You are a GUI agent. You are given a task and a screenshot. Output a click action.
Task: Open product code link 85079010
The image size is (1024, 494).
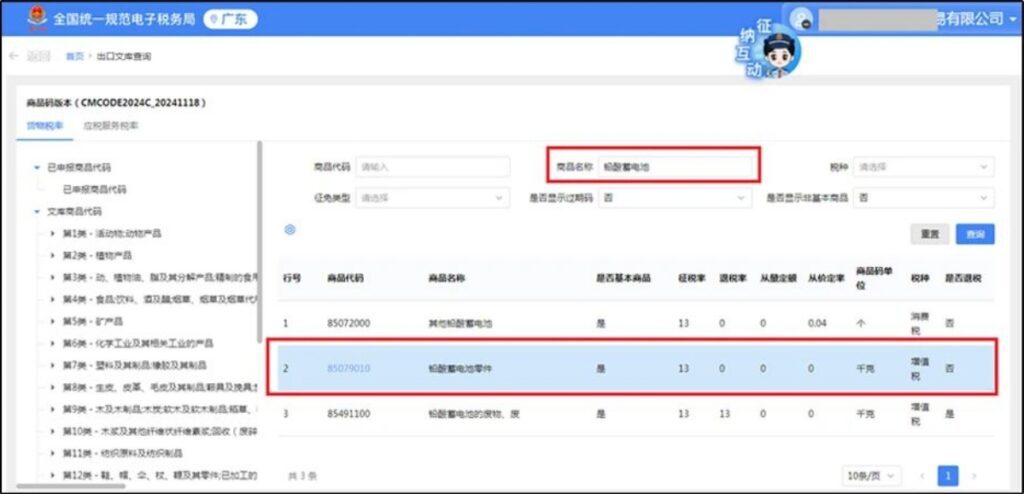coord(348,368)
